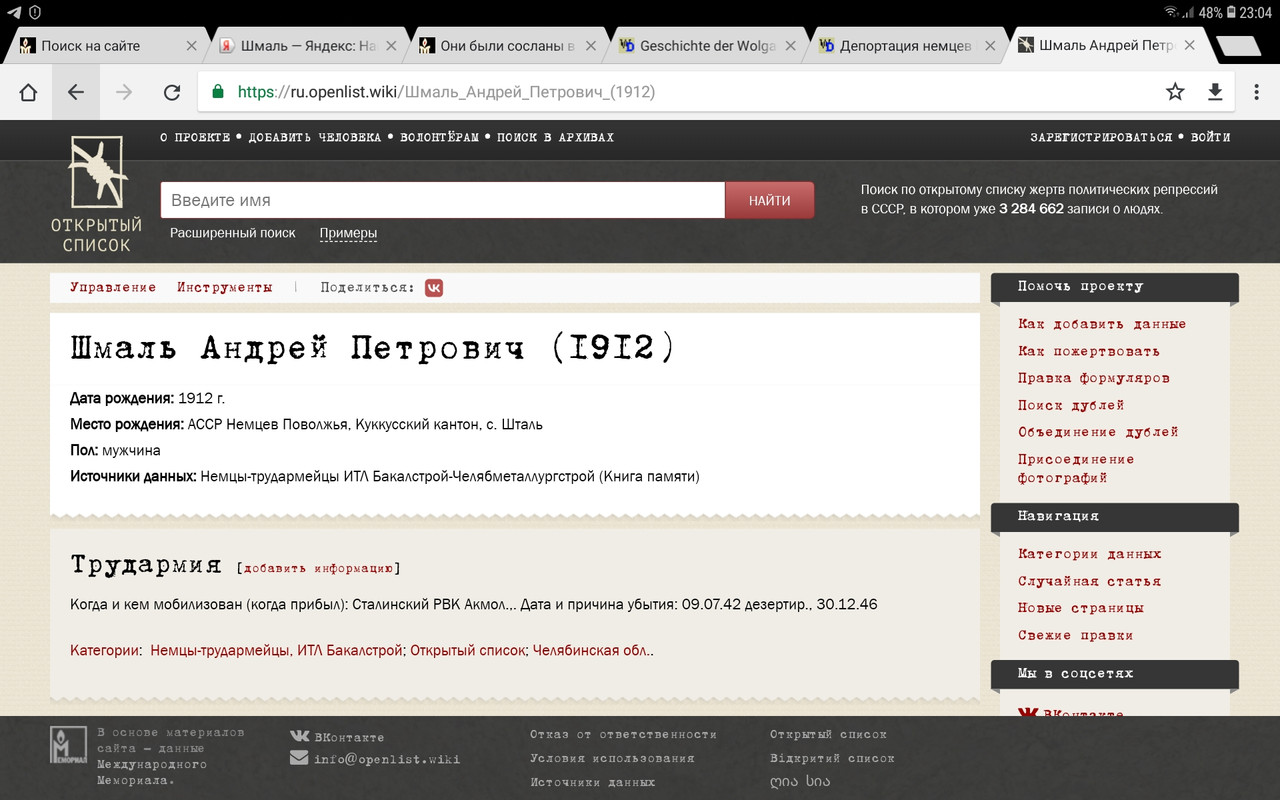The height and width of the screenshot is (800, 1280).
Task: Open 'Отказ от ответственности' footer link
Action: (x=623, y=734)
